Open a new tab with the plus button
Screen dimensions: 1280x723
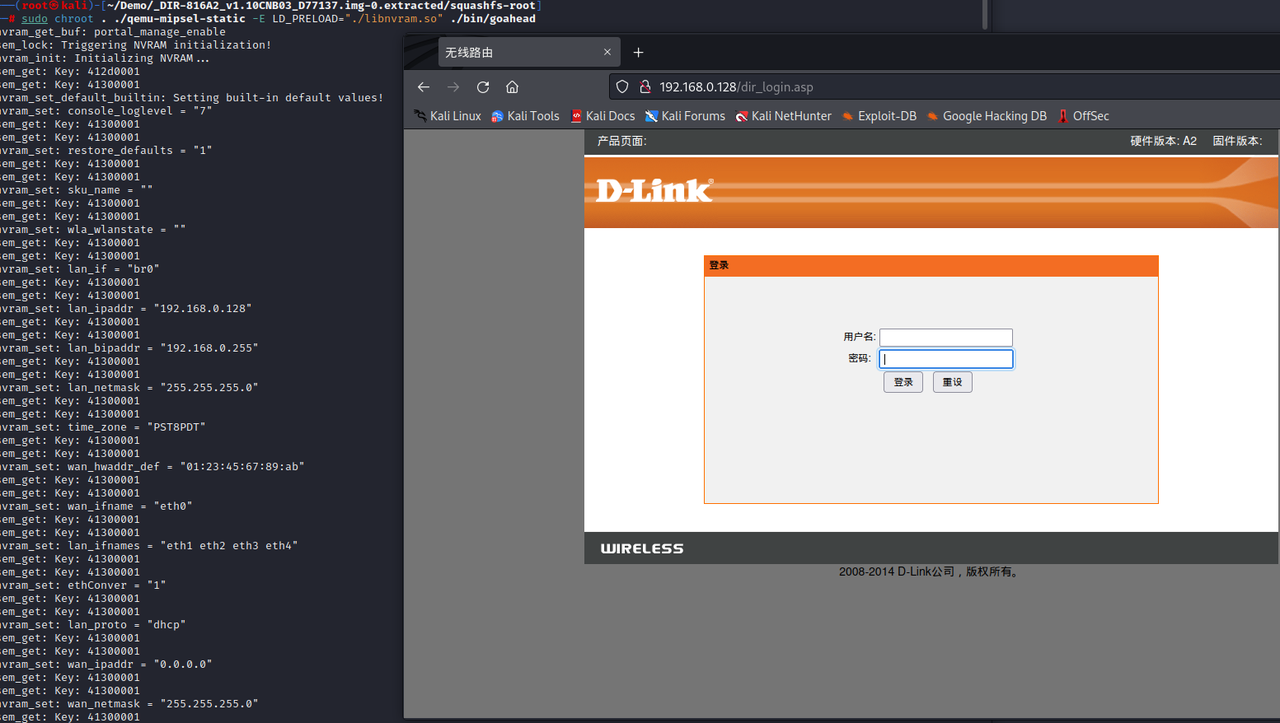[638, 52]
